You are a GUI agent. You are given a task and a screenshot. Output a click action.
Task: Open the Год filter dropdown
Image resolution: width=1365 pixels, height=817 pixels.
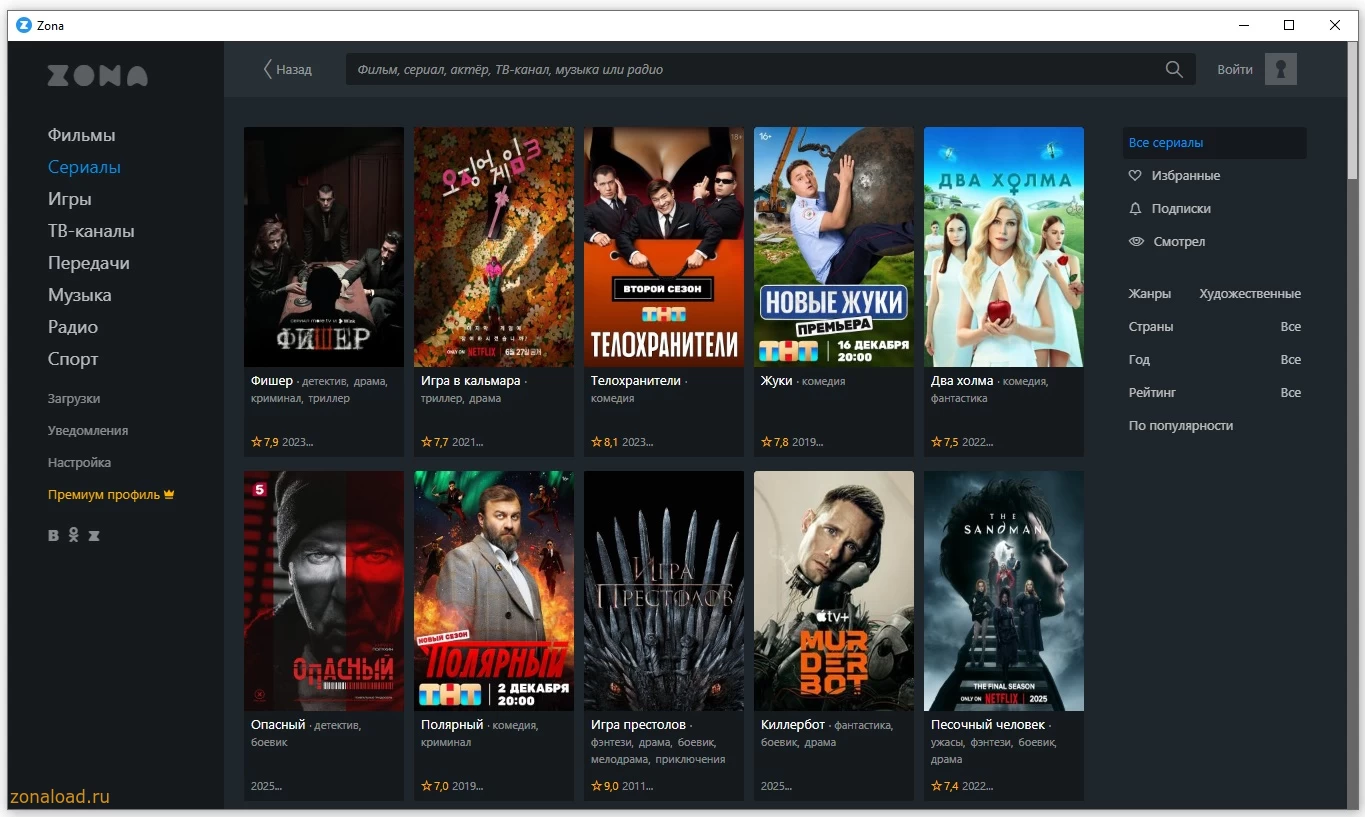1215,360
